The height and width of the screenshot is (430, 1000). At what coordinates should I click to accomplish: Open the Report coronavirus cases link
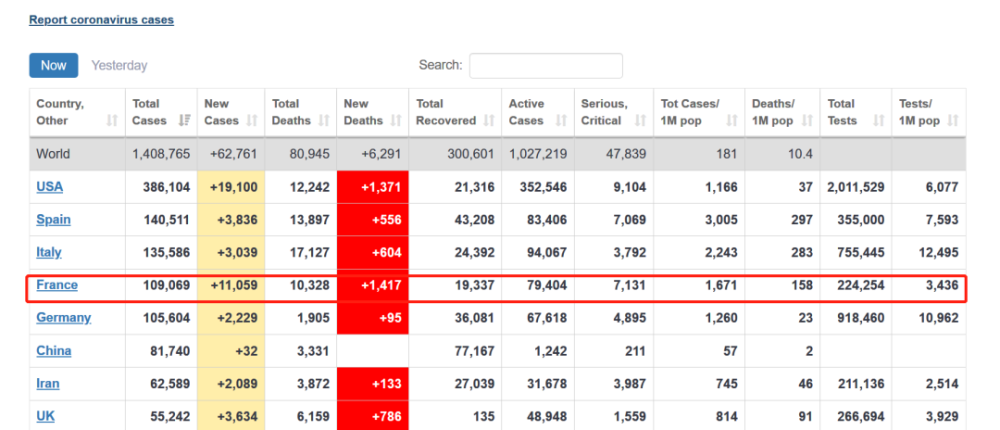101,20
